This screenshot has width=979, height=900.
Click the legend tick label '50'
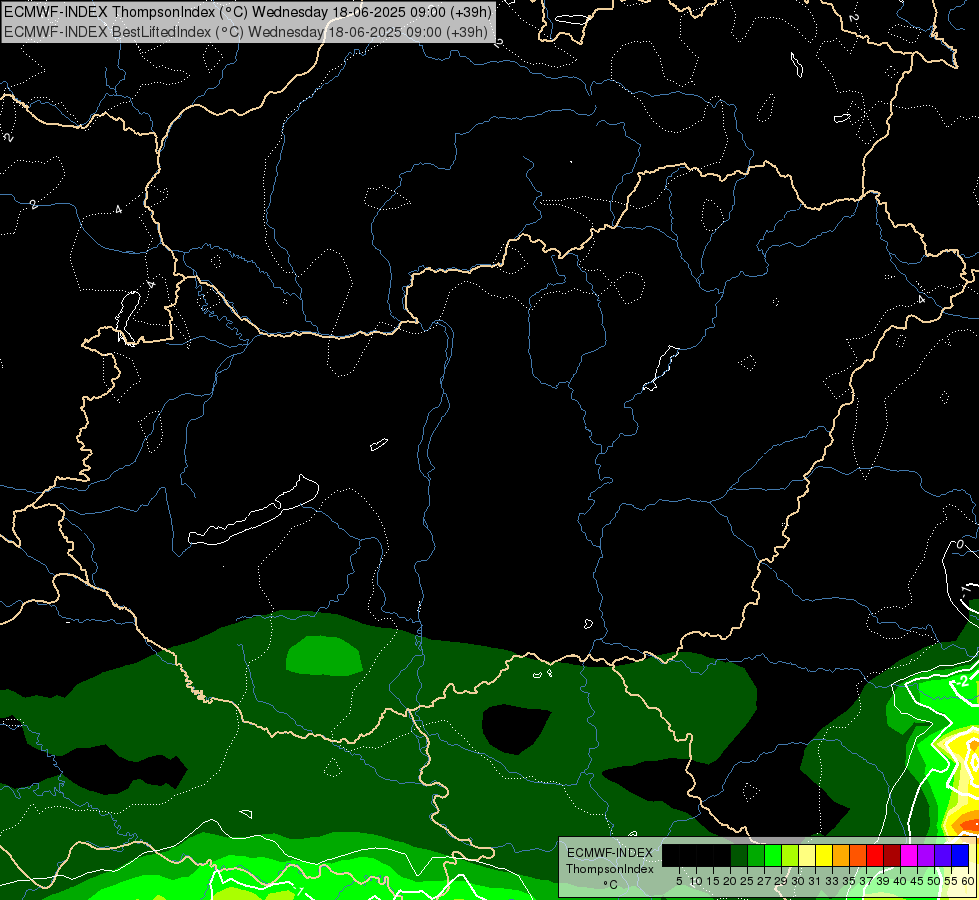tap(935, 881)
